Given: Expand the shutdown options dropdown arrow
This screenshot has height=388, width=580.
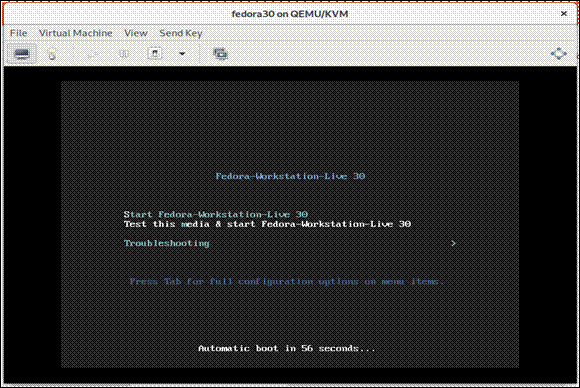Looking at the screenshot, I should point(182,54).
